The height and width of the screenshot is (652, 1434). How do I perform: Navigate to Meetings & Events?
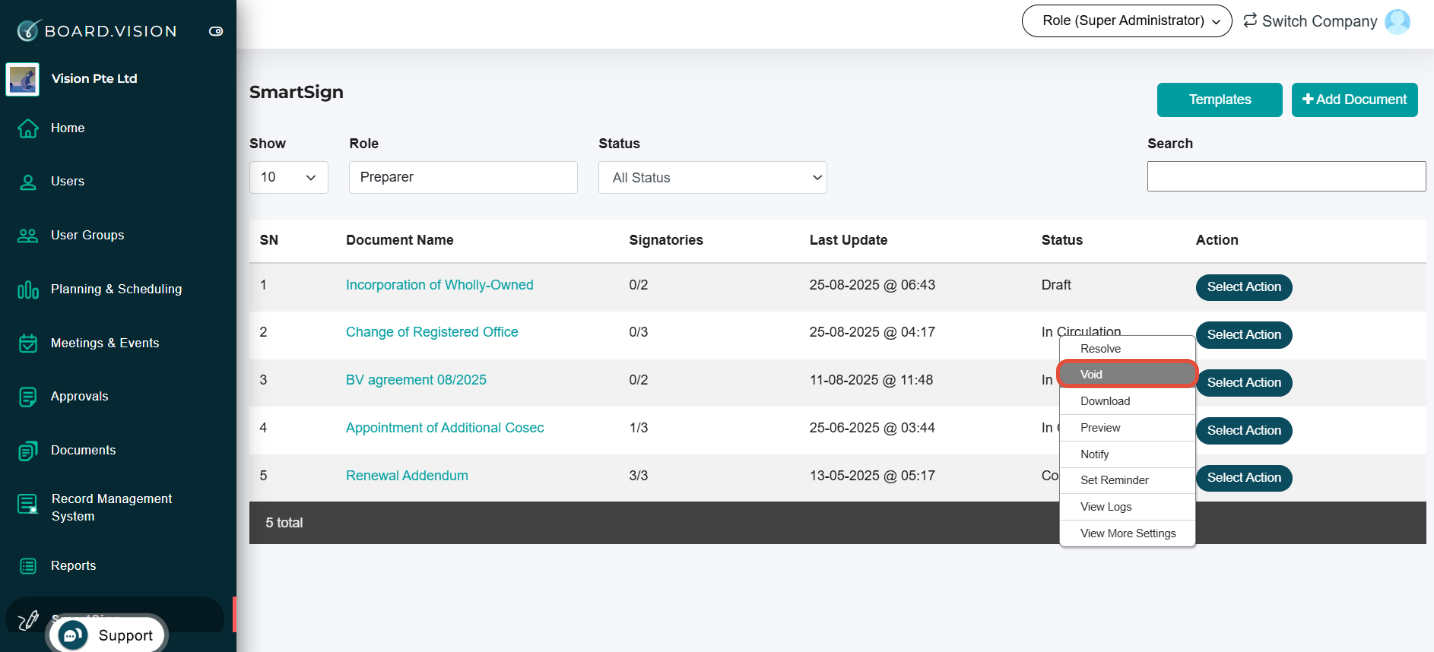(105, 343)
